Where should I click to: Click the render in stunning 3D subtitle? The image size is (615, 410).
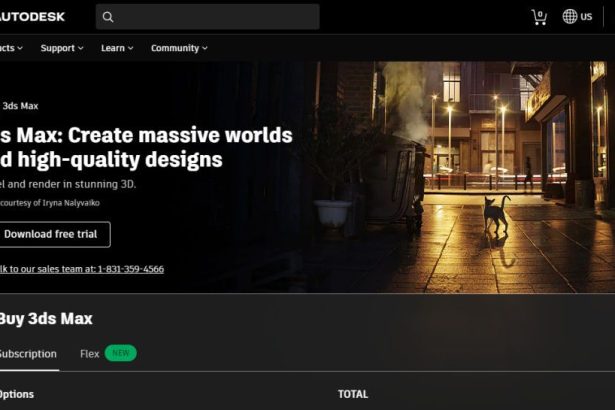tap(68, 184)
